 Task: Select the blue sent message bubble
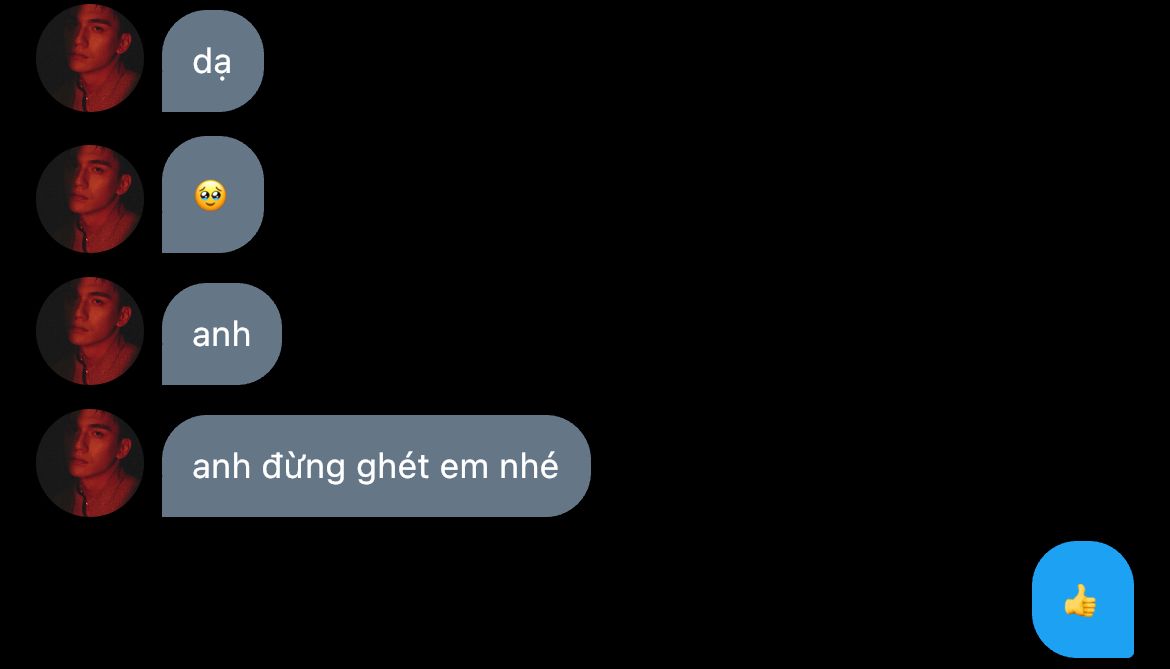[1083, 600]
